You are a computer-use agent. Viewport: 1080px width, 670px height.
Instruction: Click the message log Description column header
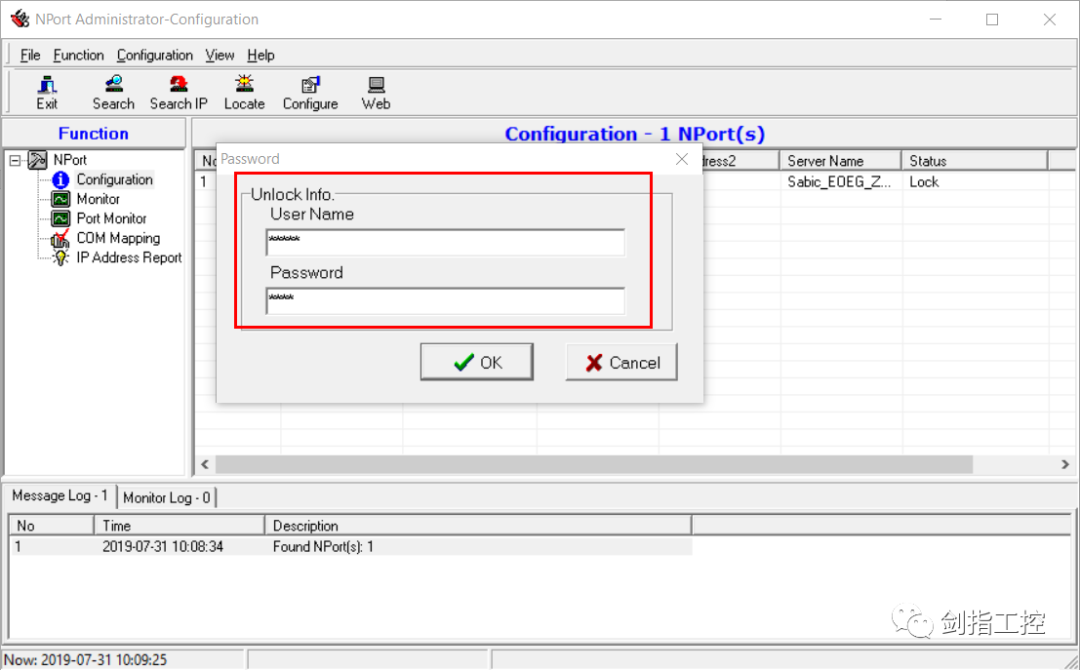pos(478,525)
